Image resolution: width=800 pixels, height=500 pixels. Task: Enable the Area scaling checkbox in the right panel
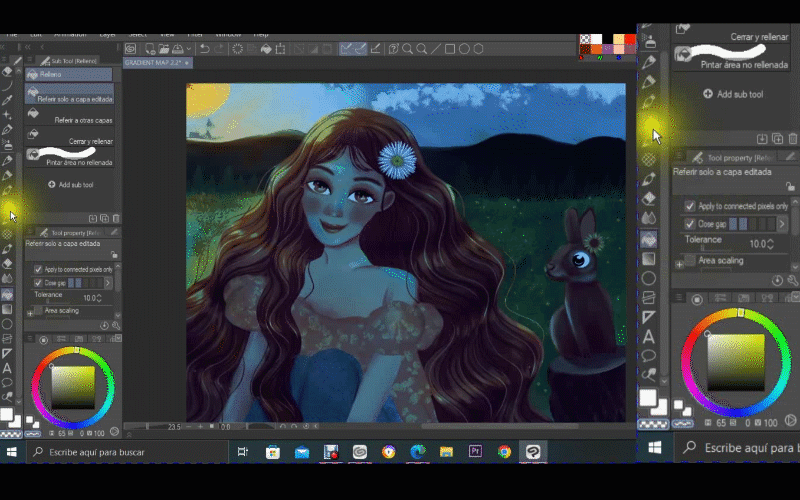click(x=689, y=260)
